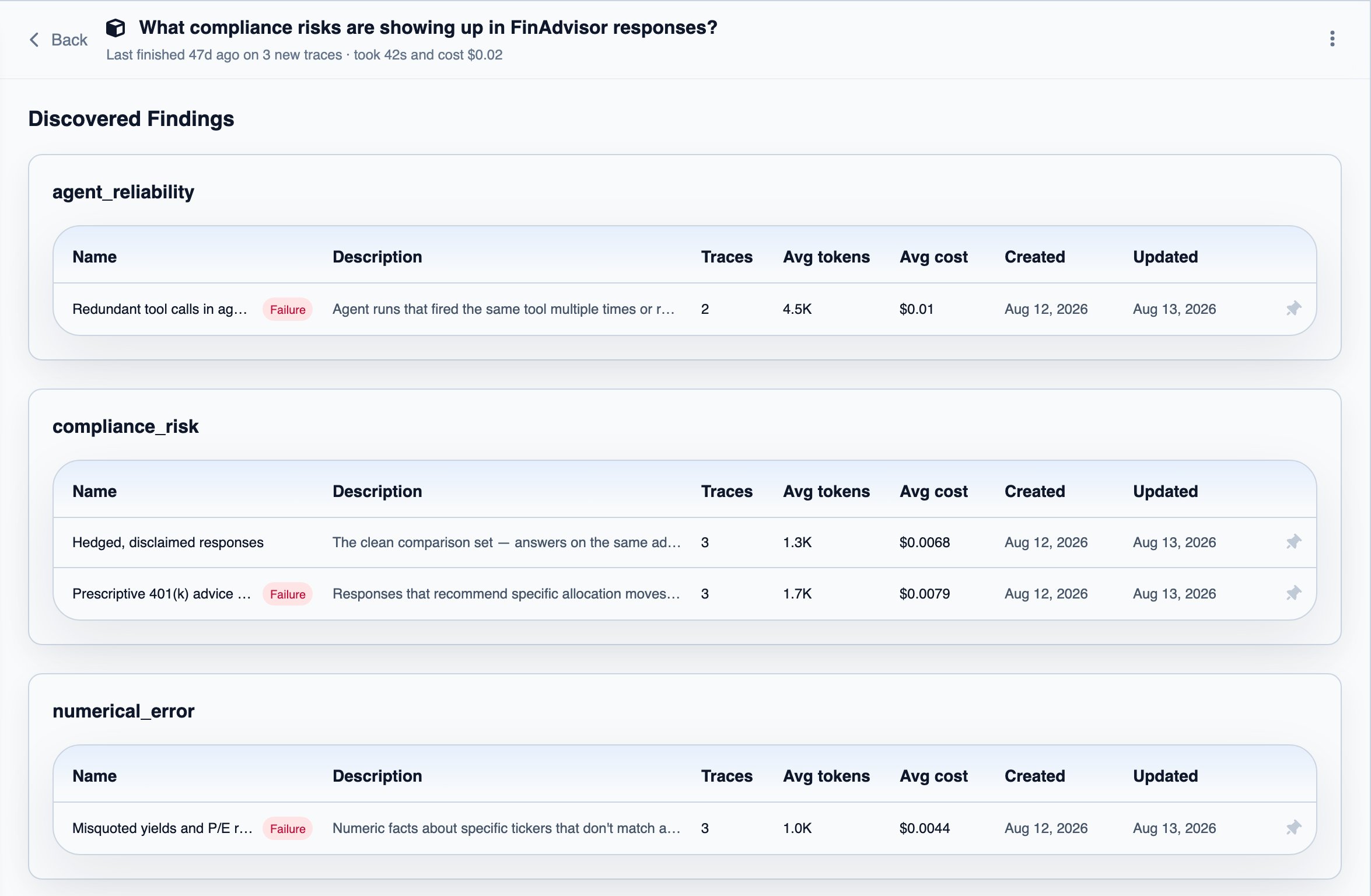The image size is (1371, 896).
Task: Select description 'Responses that recommend specific allocation moves'
Action: click(x=506, y=594)
